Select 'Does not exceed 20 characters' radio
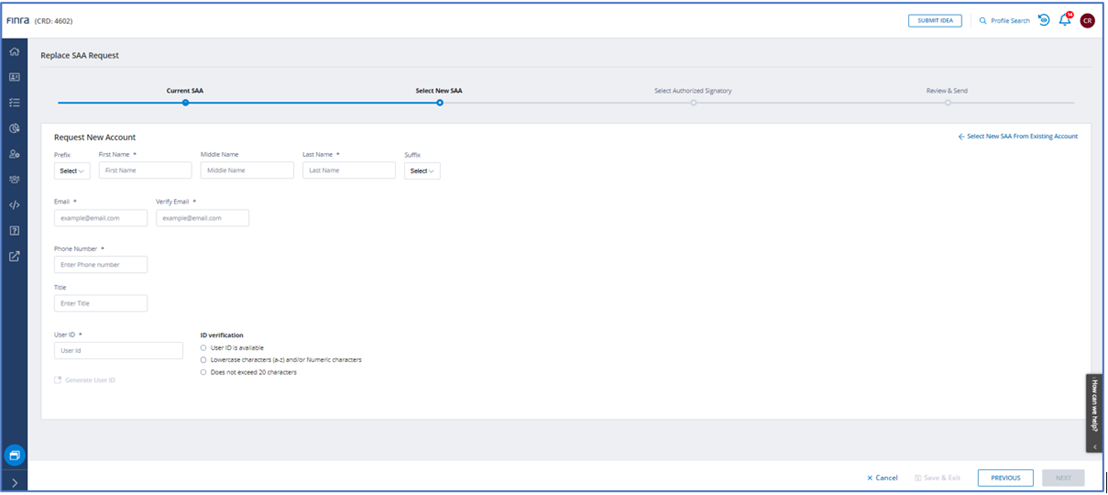 204,372
